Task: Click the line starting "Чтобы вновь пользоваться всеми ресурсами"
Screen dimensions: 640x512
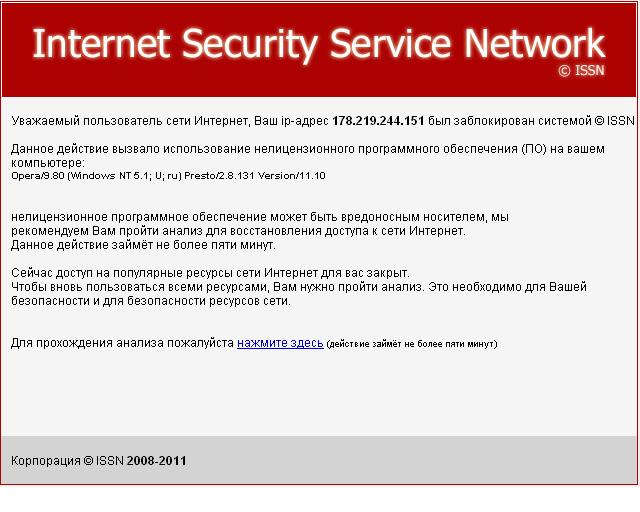Action: [298, 287]
